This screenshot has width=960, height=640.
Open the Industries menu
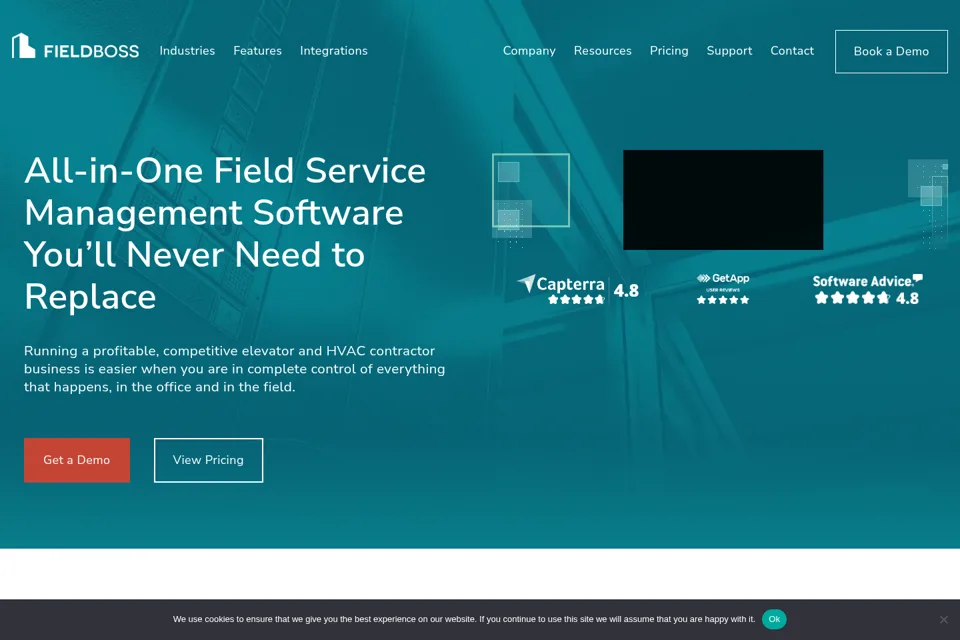[x=187, y=51]
